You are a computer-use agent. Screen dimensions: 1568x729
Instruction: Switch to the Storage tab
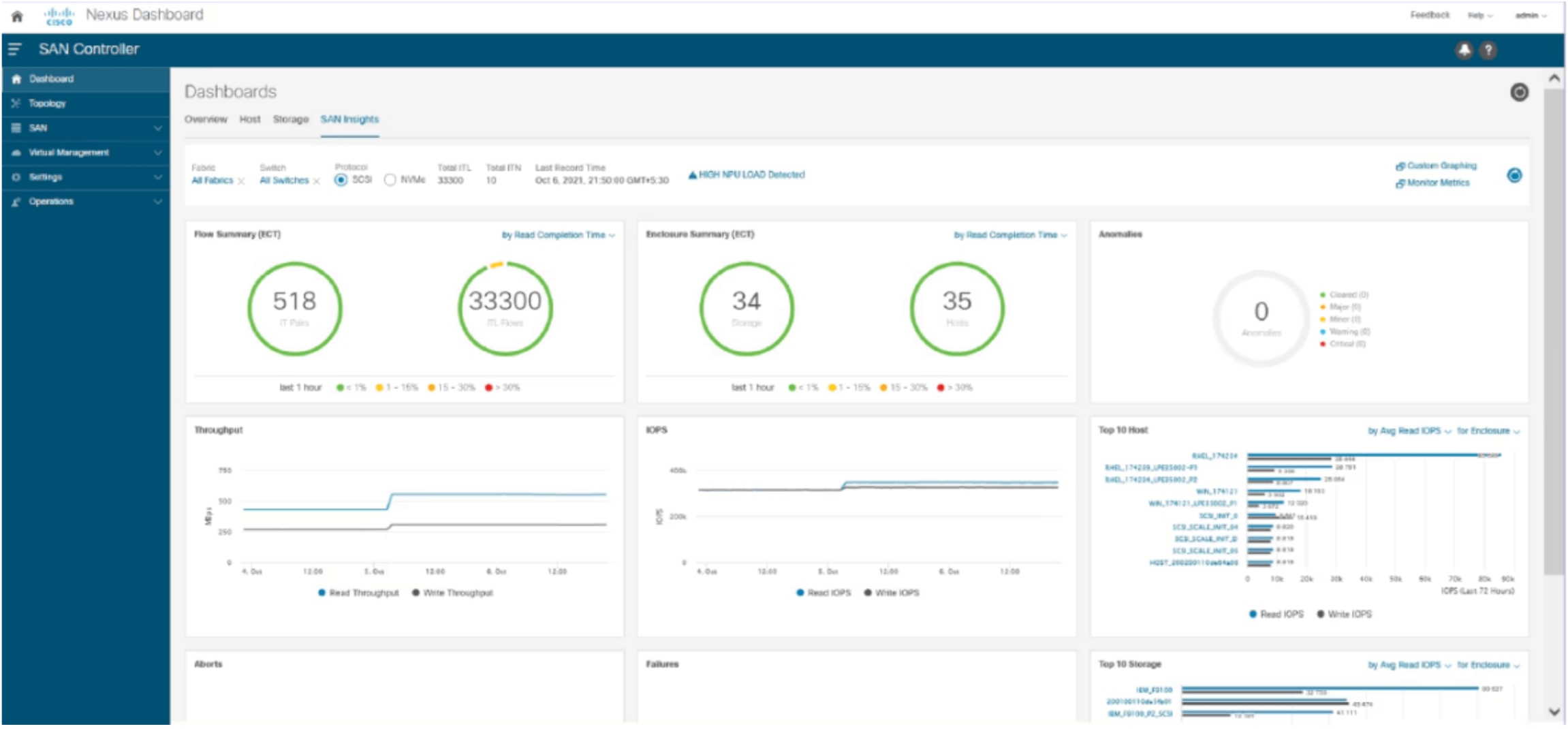[290, 119]
